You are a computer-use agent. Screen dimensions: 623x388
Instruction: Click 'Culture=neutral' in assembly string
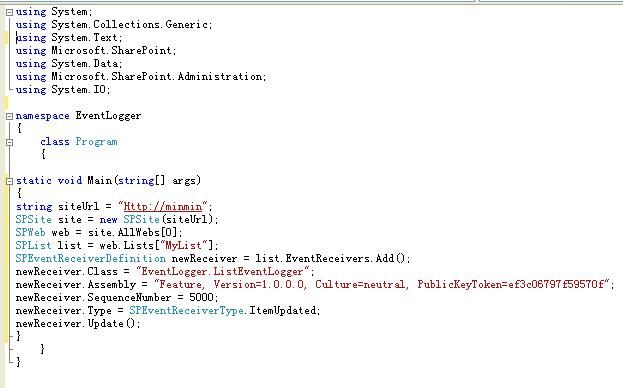[360, 284]
